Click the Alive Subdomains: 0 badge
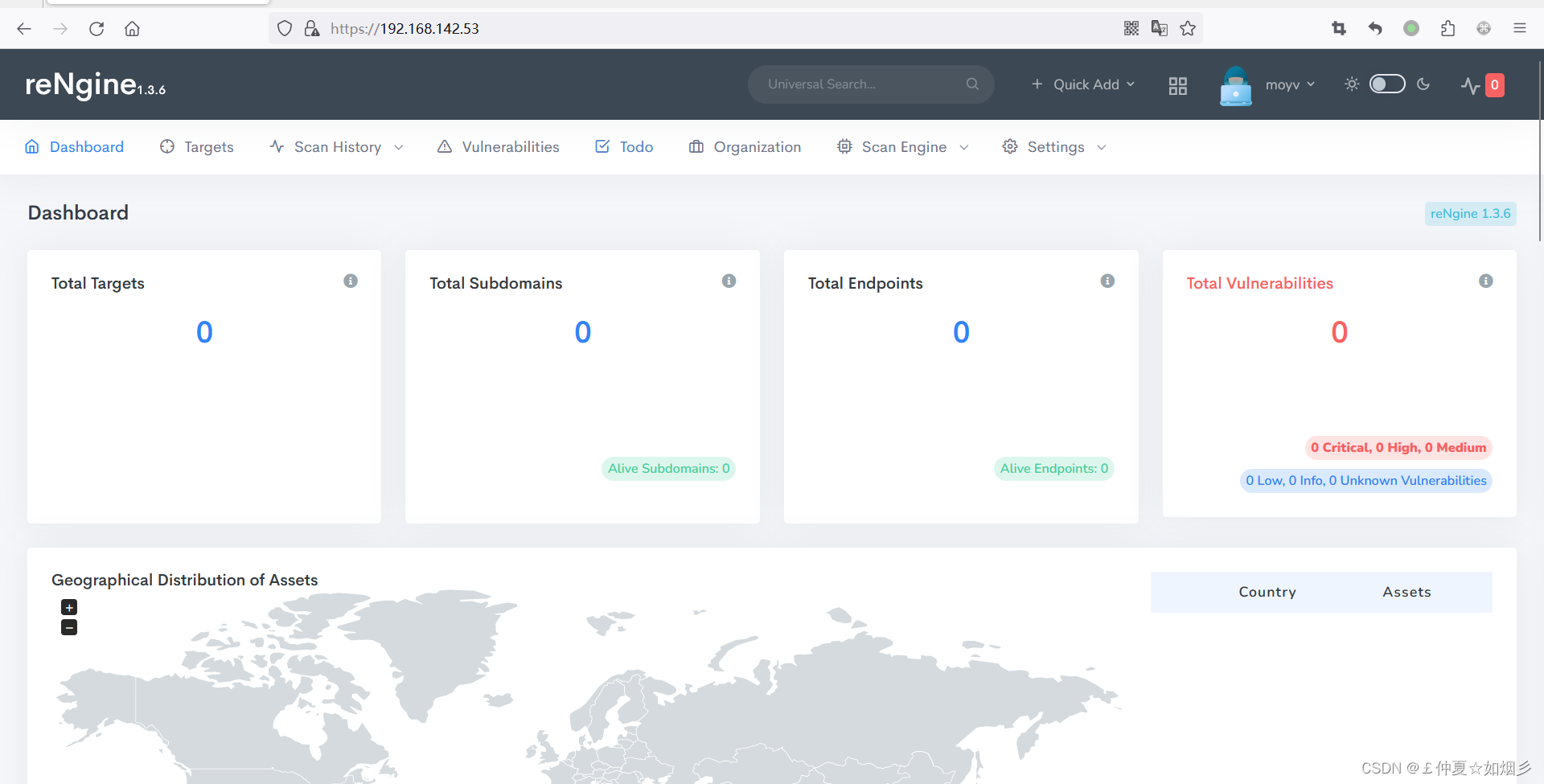The image size is (1544, 784). pos(668,469)
